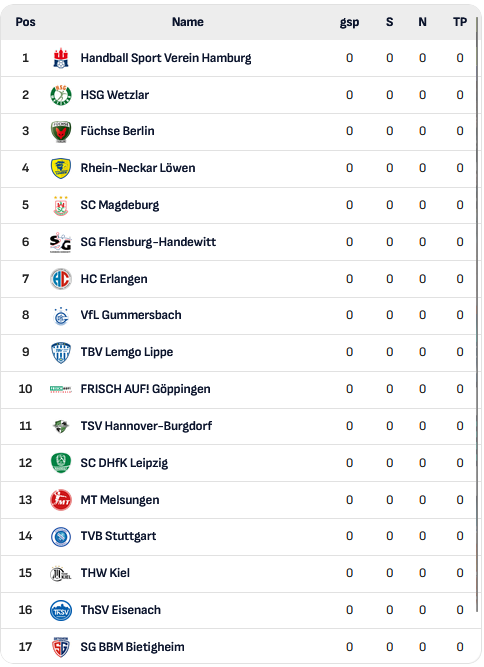Open FRISCH AUF! Göppingen team page
This screenshot has width=484, height=667.
click(145, 389)
